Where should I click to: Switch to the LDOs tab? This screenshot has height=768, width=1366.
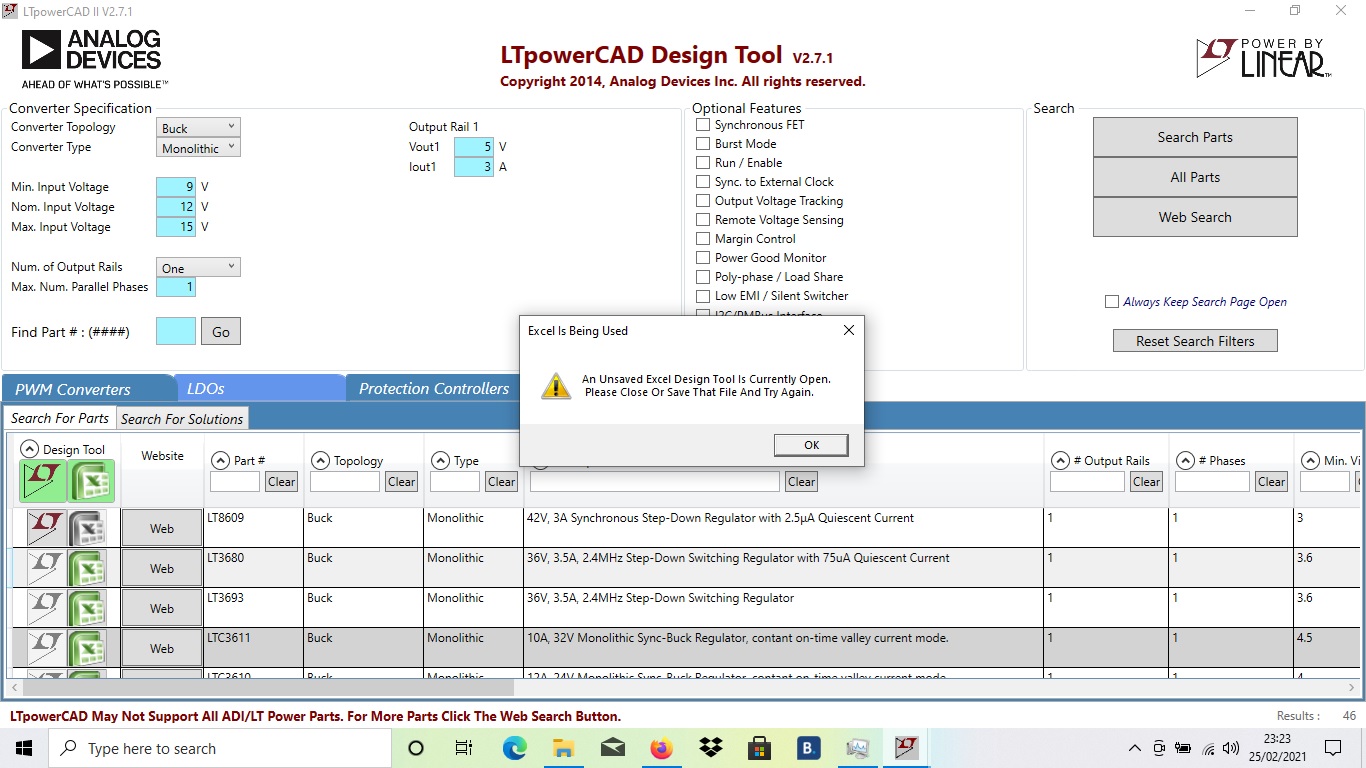tap(260, 389)
